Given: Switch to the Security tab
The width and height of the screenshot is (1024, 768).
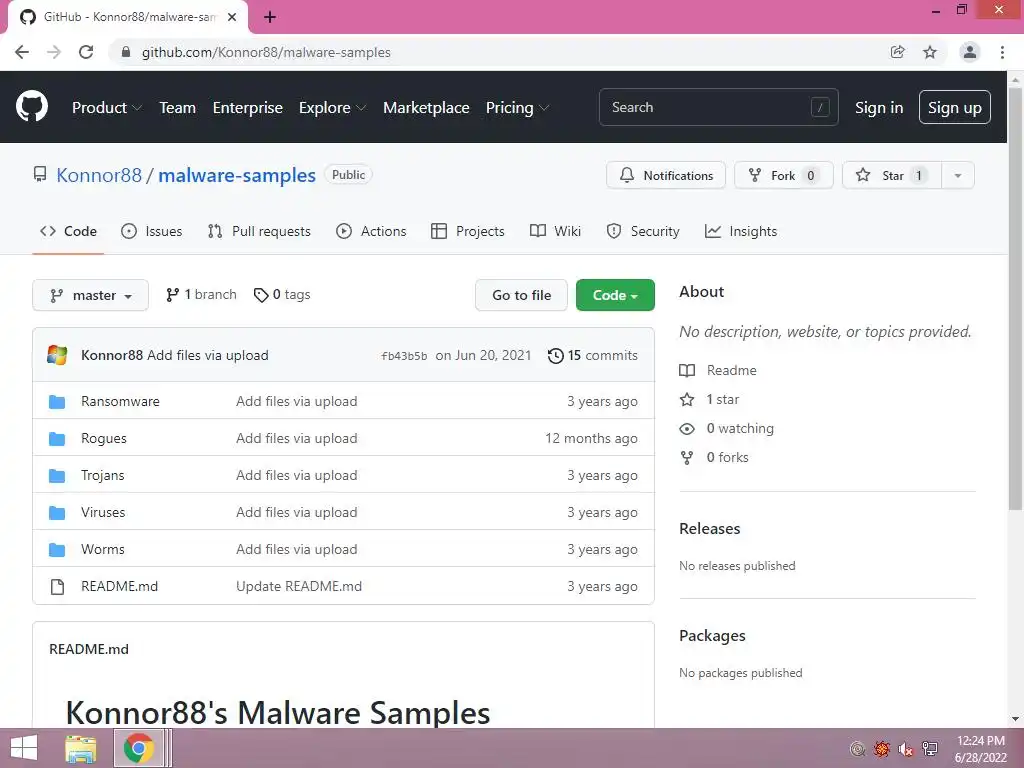Looking at the screenshot, I should 643,231.
